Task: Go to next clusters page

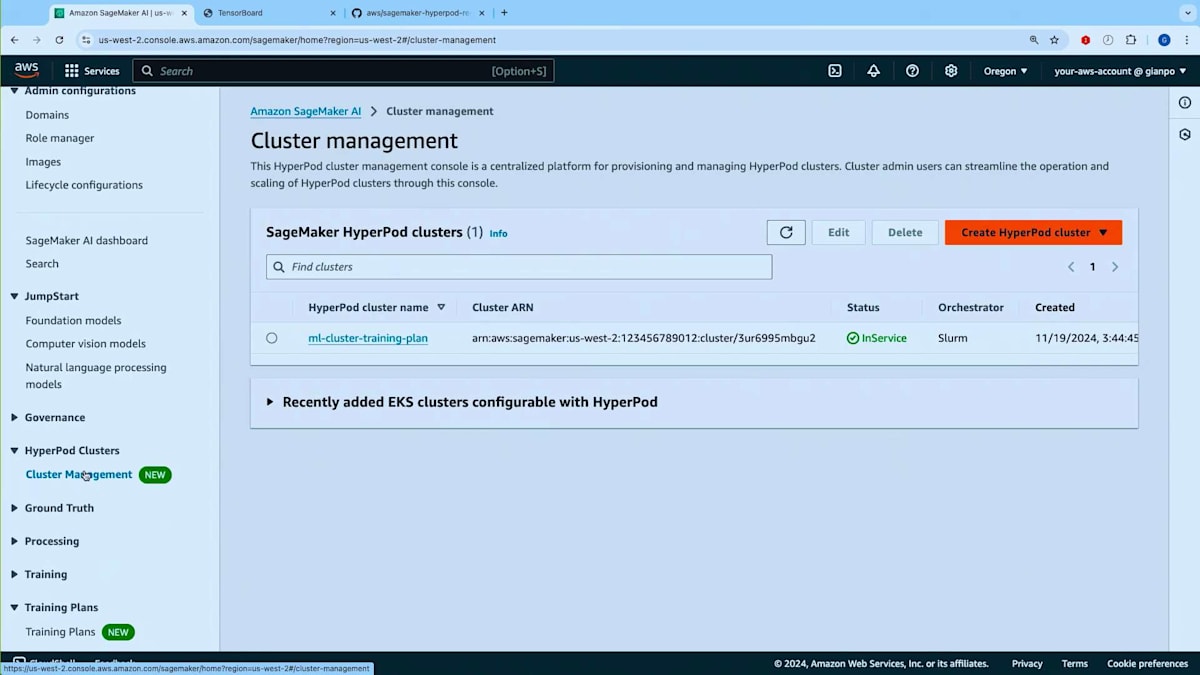Action: (x=1115, y=267)
